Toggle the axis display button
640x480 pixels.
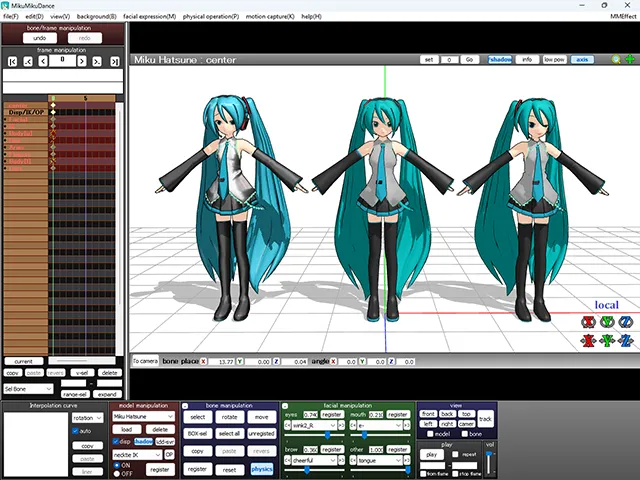(582, 60)
